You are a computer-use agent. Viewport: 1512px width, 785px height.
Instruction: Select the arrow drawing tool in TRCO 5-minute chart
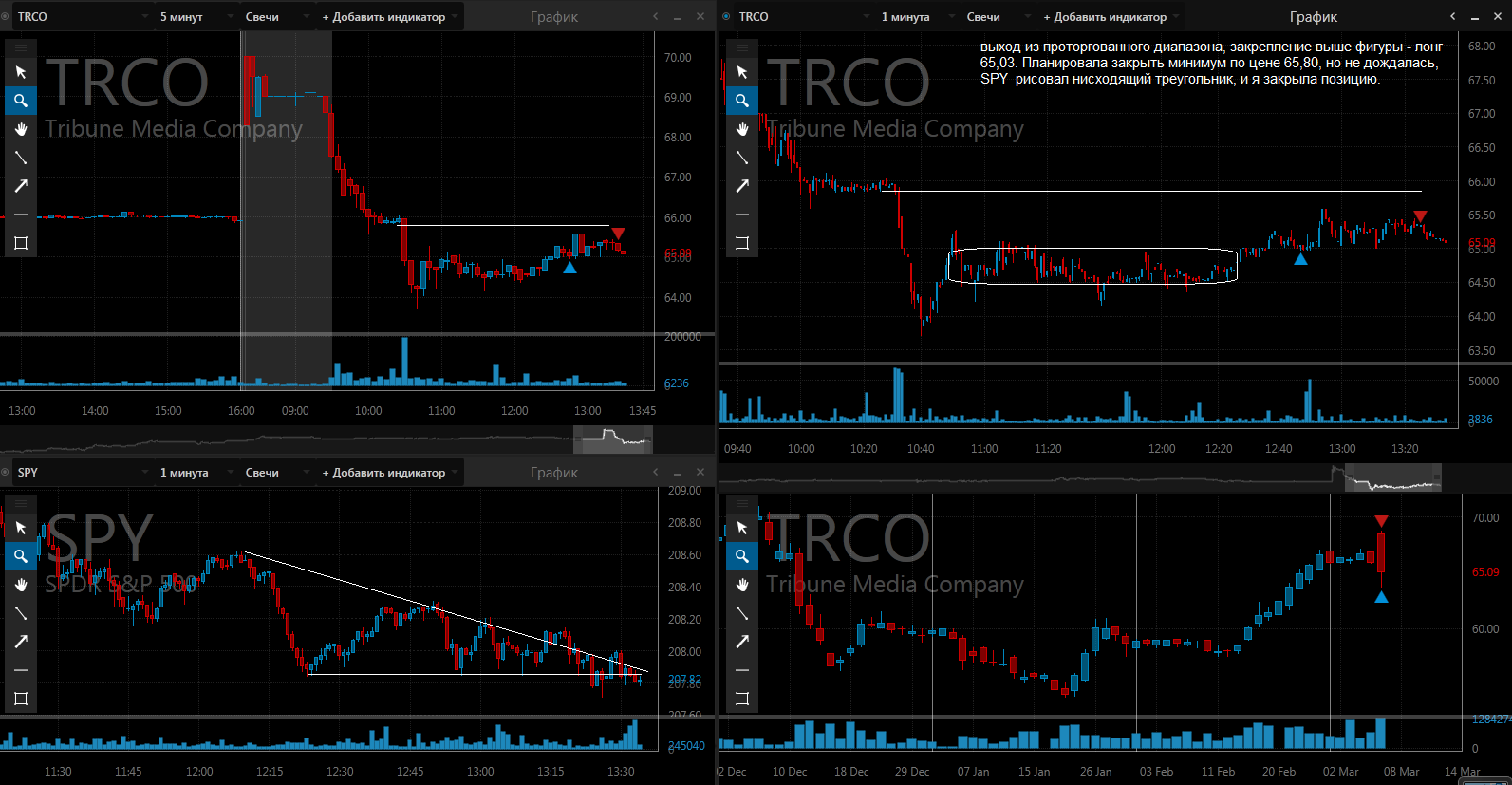[x=21, y=186]
